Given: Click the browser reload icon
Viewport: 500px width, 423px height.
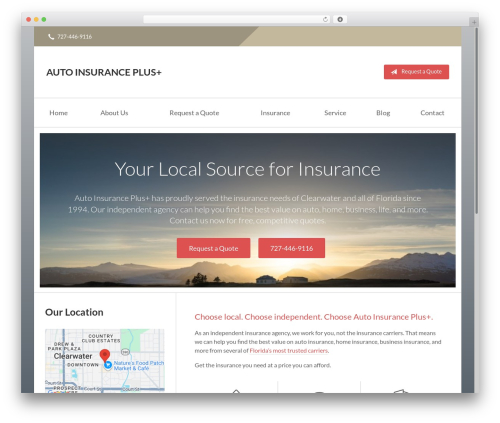Looking at the screenshot, I should [x=325, y=19].
